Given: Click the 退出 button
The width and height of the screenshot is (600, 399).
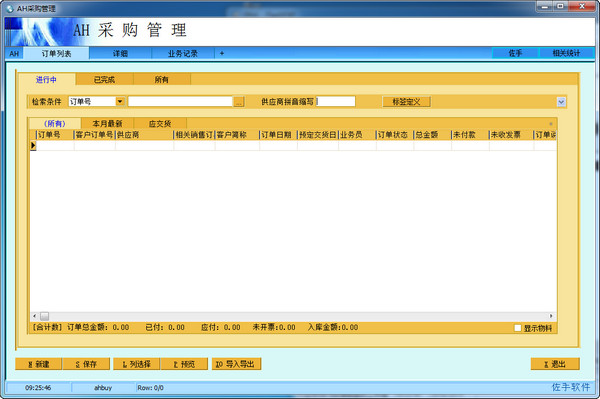Looking at the screenshot, I should pyautogui.click(x=555, y=364).
